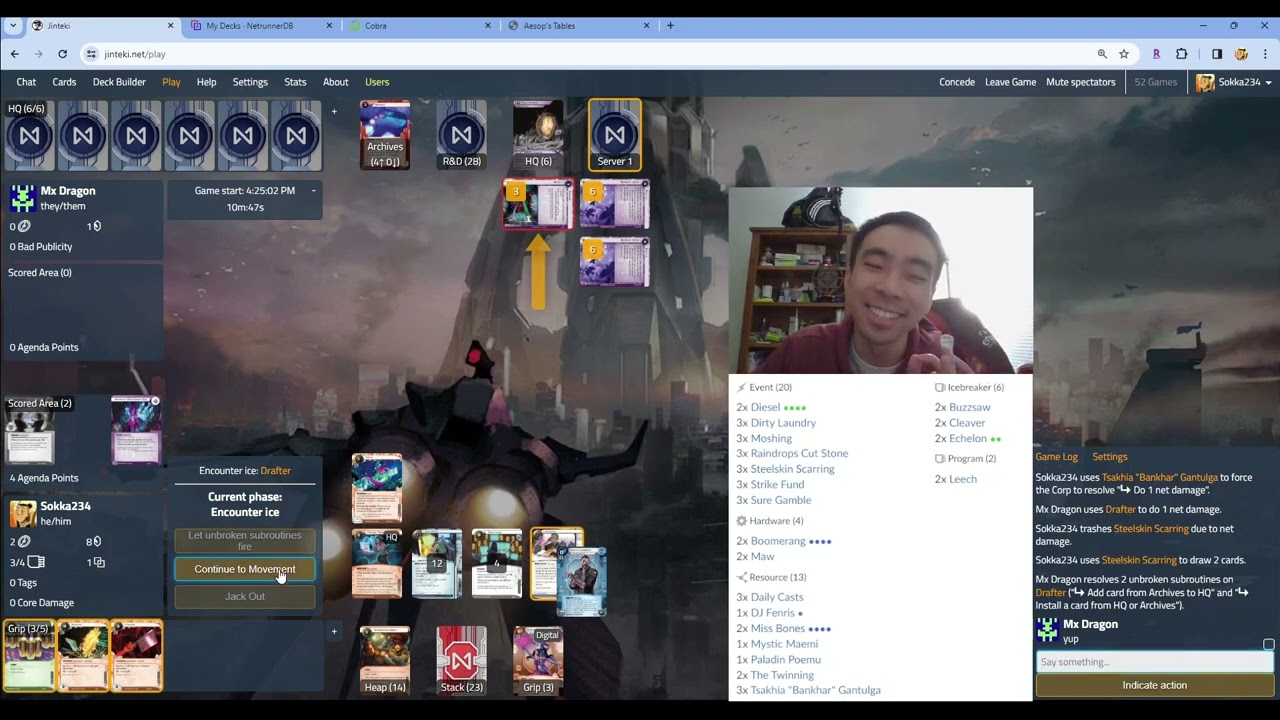
Task: Select the HQ (6) identity card
Action: pos(538,134)
